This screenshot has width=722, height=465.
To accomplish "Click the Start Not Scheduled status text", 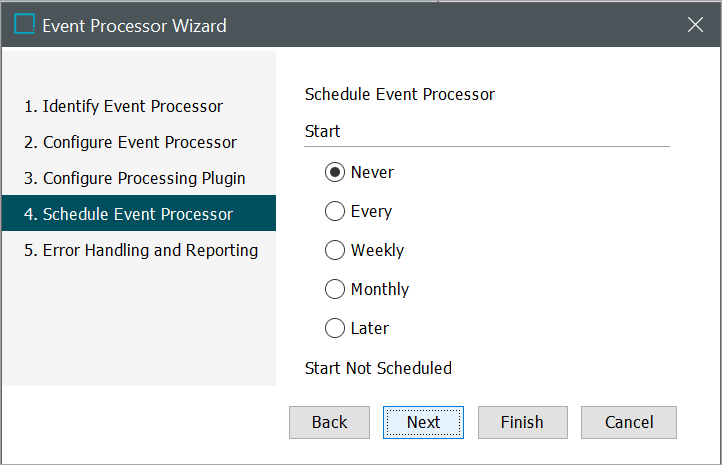I will pyautogui.click(x=378, y=368).
